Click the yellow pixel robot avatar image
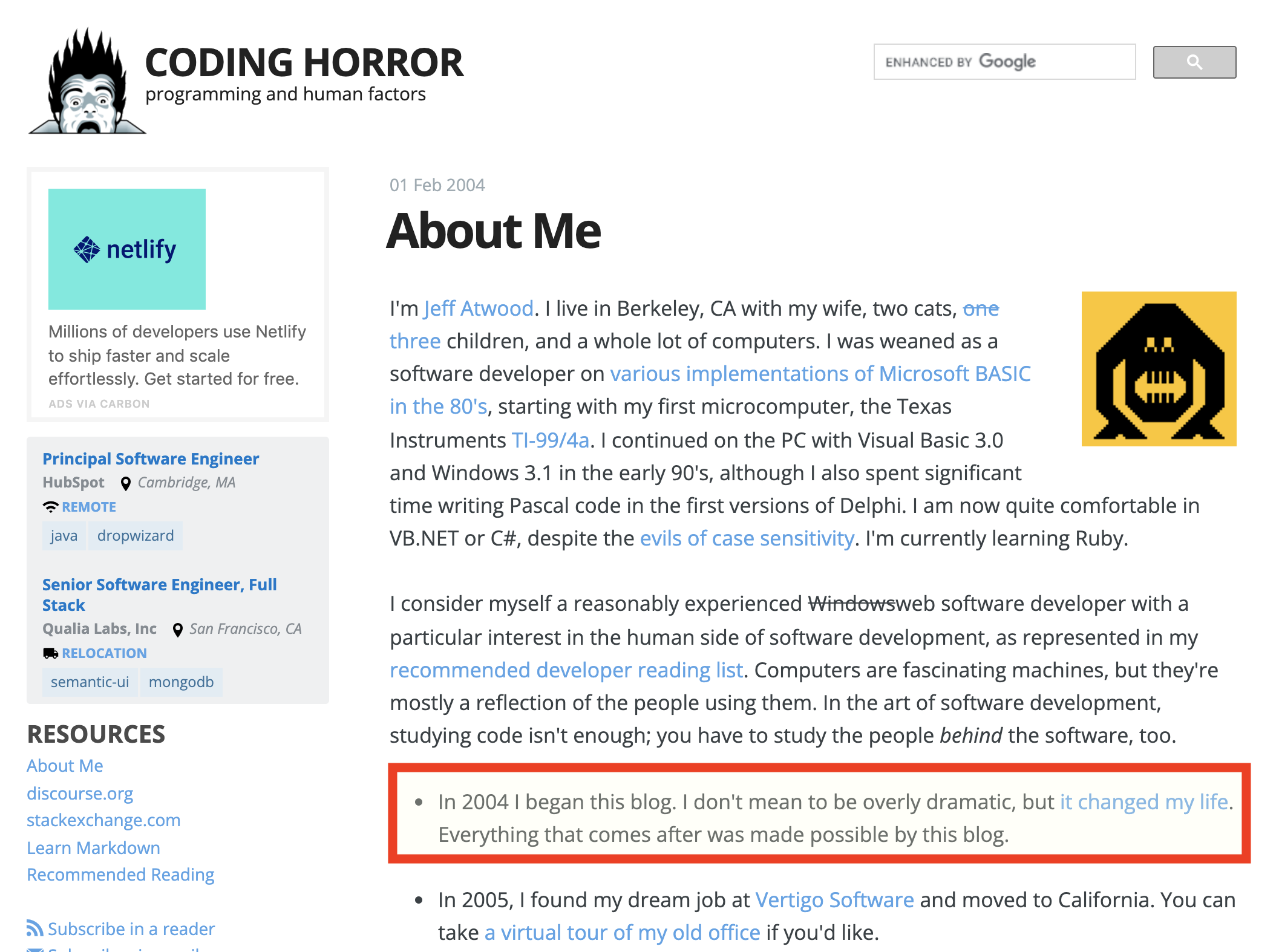 tap(1159, 369)
